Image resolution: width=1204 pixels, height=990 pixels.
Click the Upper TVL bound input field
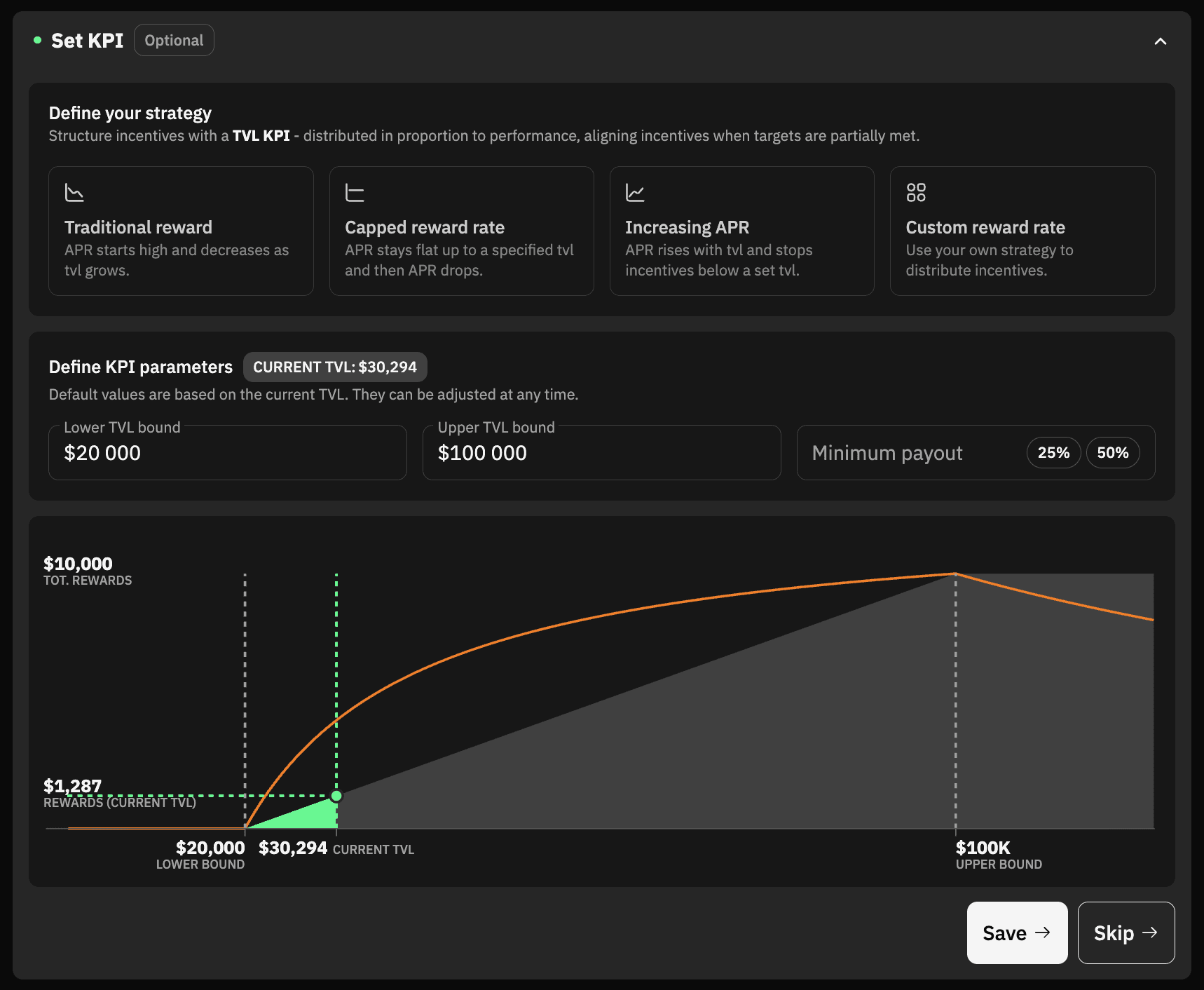click(x=601, y=453)
